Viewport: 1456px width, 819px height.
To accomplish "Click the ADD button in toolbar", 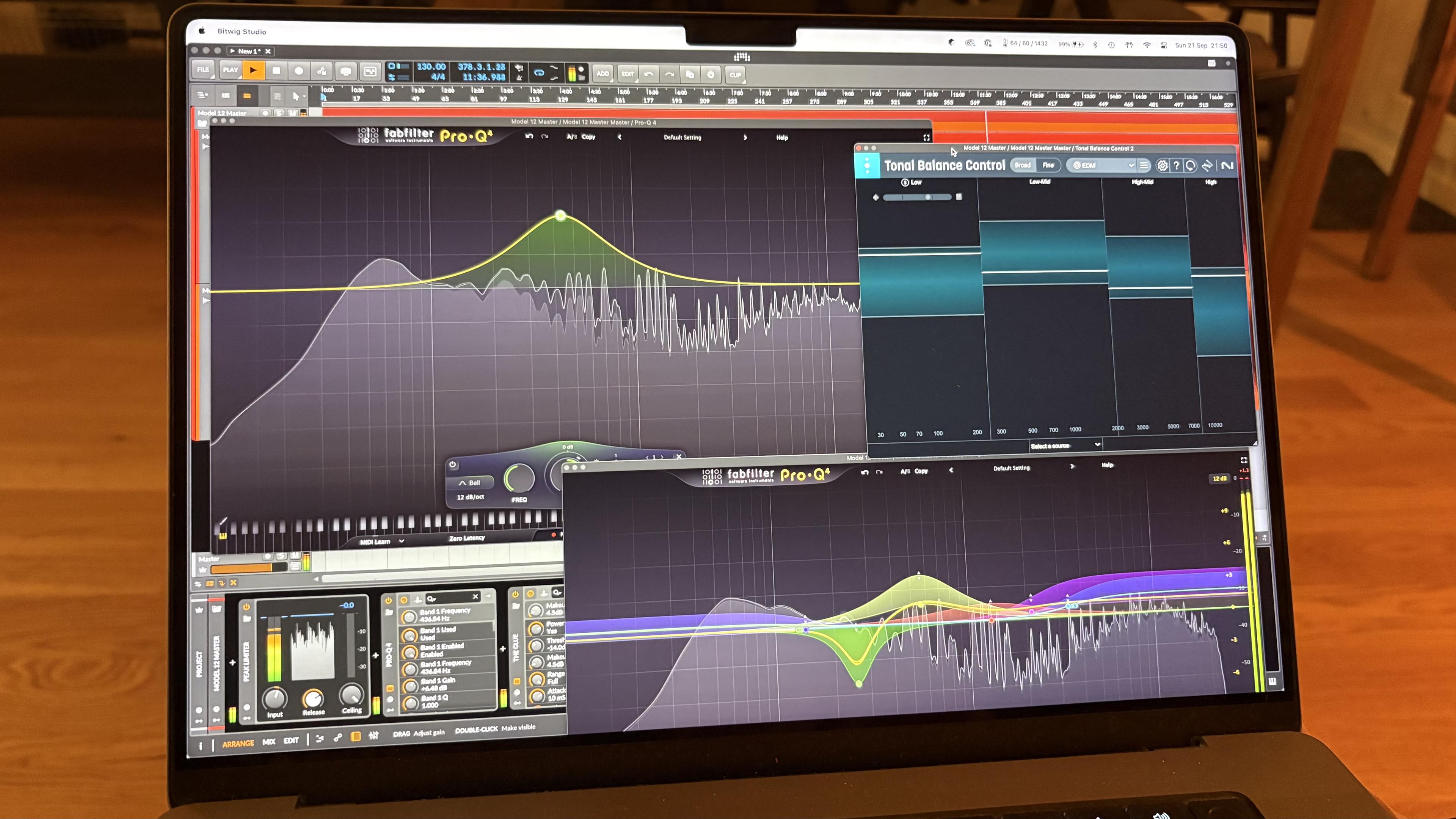I will click(602, 74).
